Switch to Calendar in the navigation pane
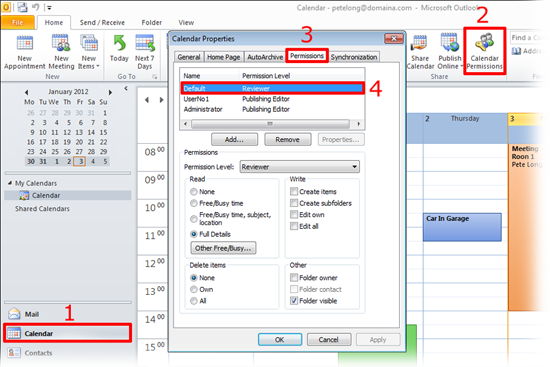The width and height of the screenshot is (550, 367). tap(68, 333)
